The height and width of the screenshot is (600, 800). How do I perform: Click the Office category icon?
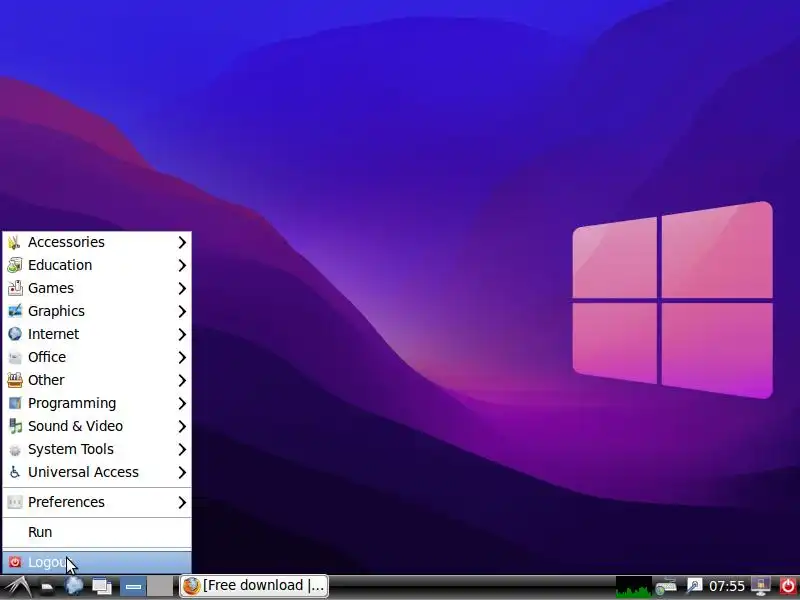(x=15, y=357)
